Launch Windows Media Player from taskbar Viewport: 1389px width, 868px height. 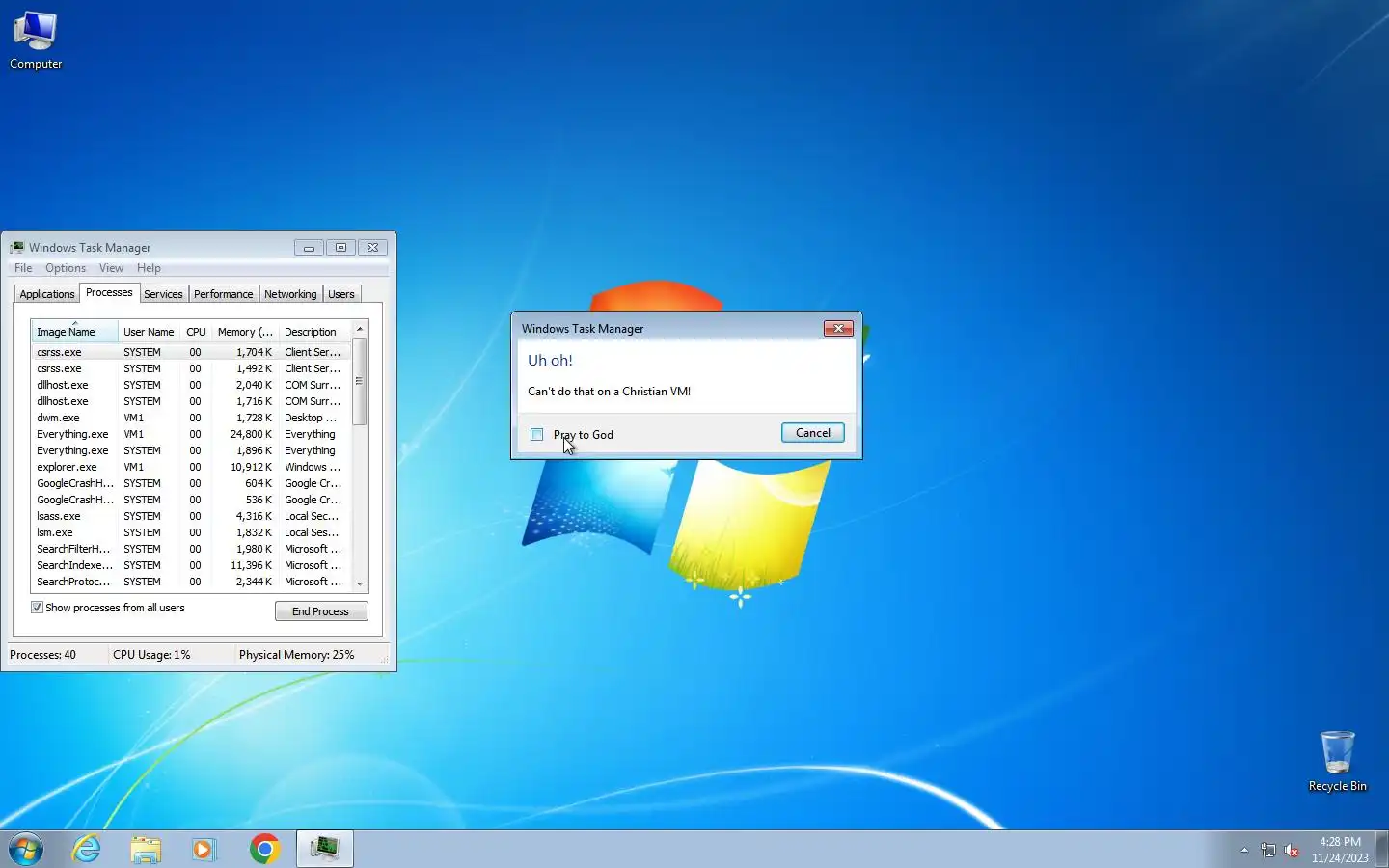point(204,849)
